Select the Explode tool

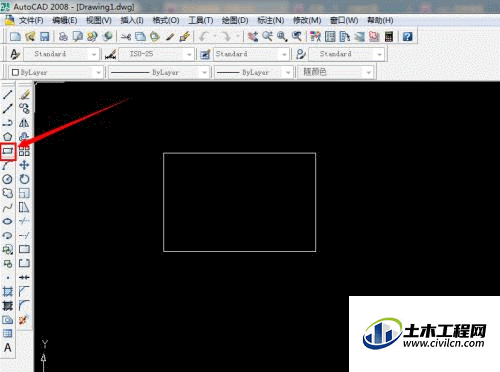coord(24,320)
